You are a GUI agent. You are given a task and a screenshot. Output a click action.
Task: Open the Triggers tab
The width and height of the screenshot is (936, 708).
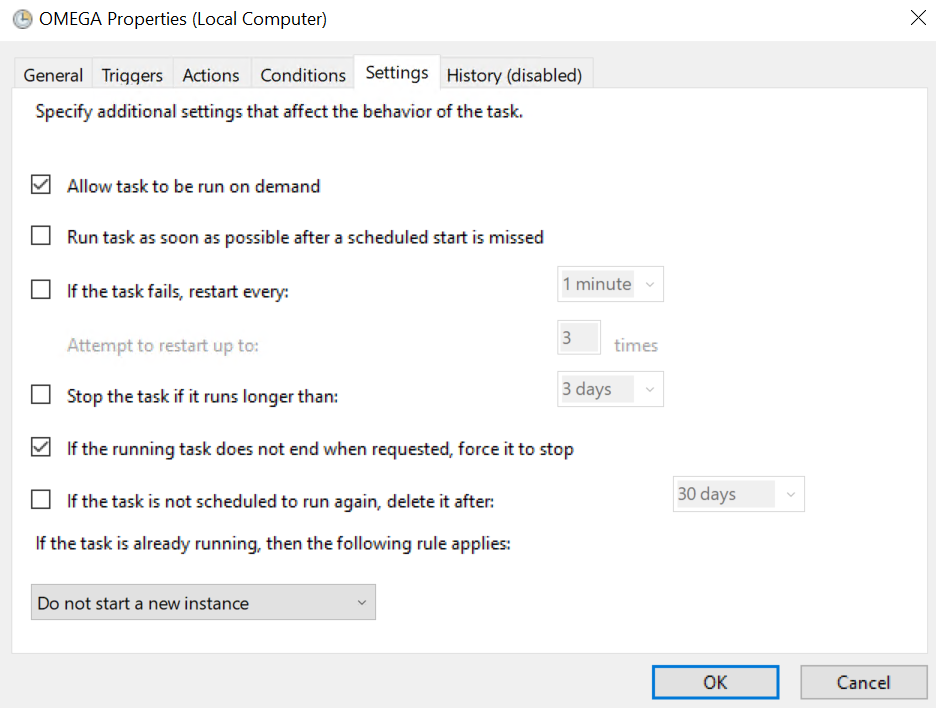132,75
